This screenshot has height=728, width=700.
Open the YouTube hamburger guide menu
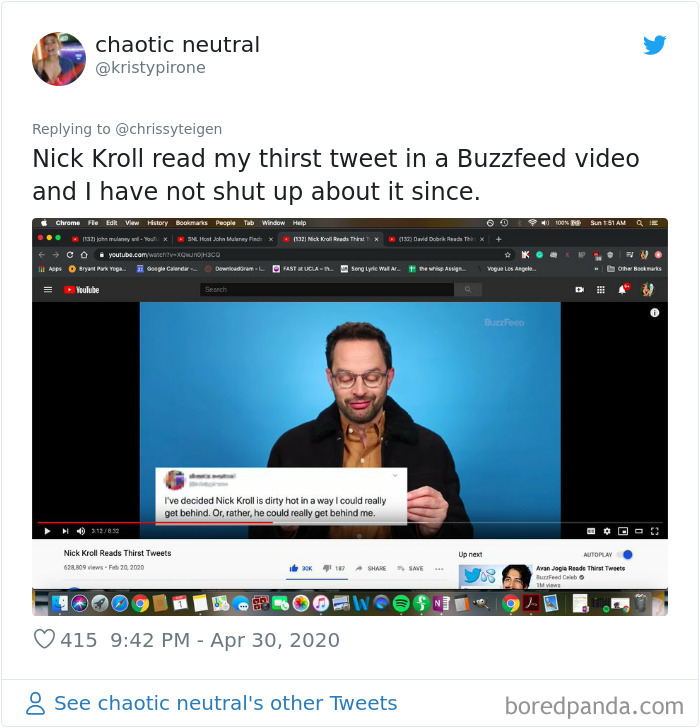pos(48,290)
